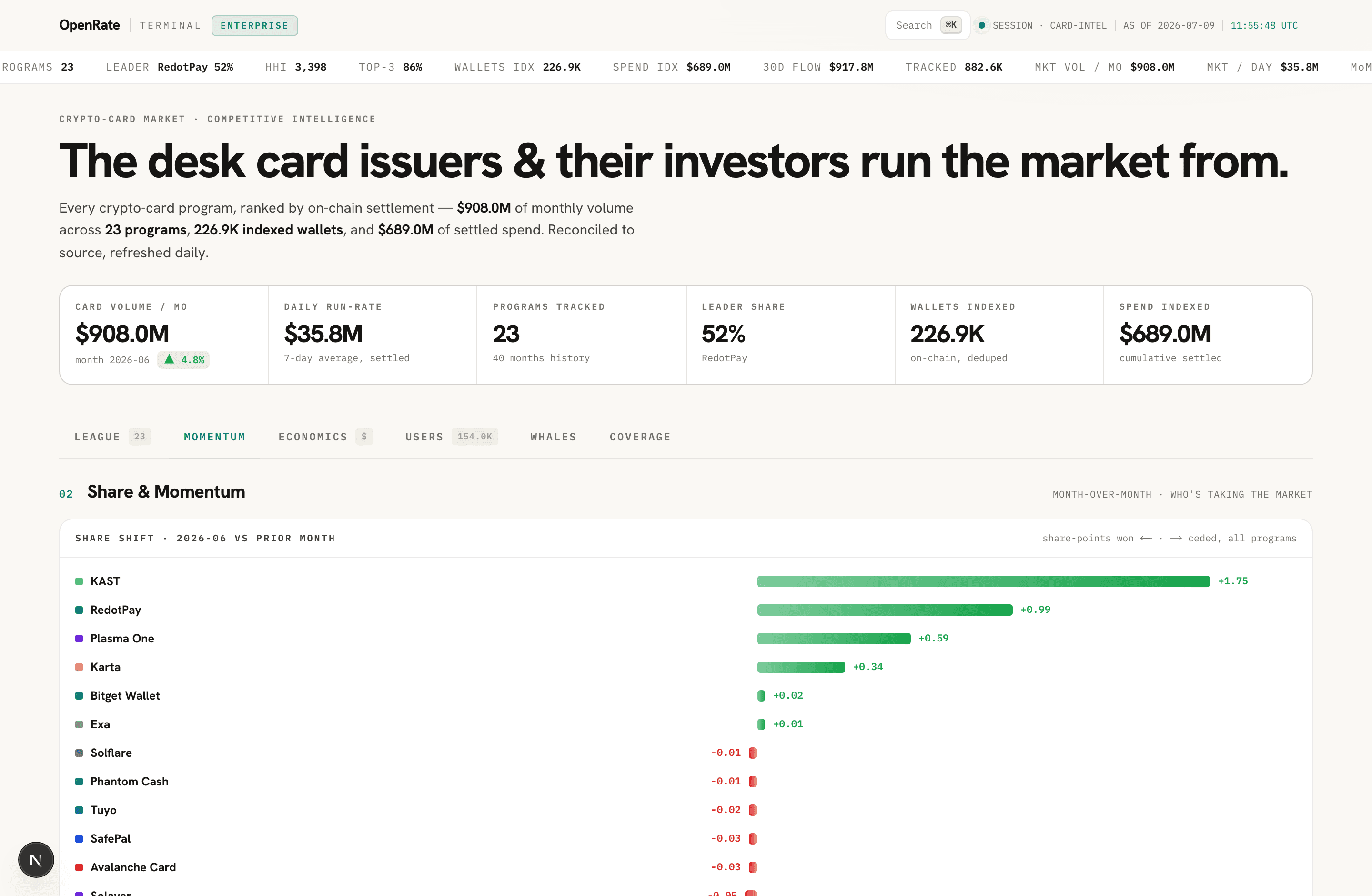Click the DAILY RUN-RATE $35.8M card
The width and height of the screenshot is (1372, 896).
pyautogui.click(x=373, y=335)
